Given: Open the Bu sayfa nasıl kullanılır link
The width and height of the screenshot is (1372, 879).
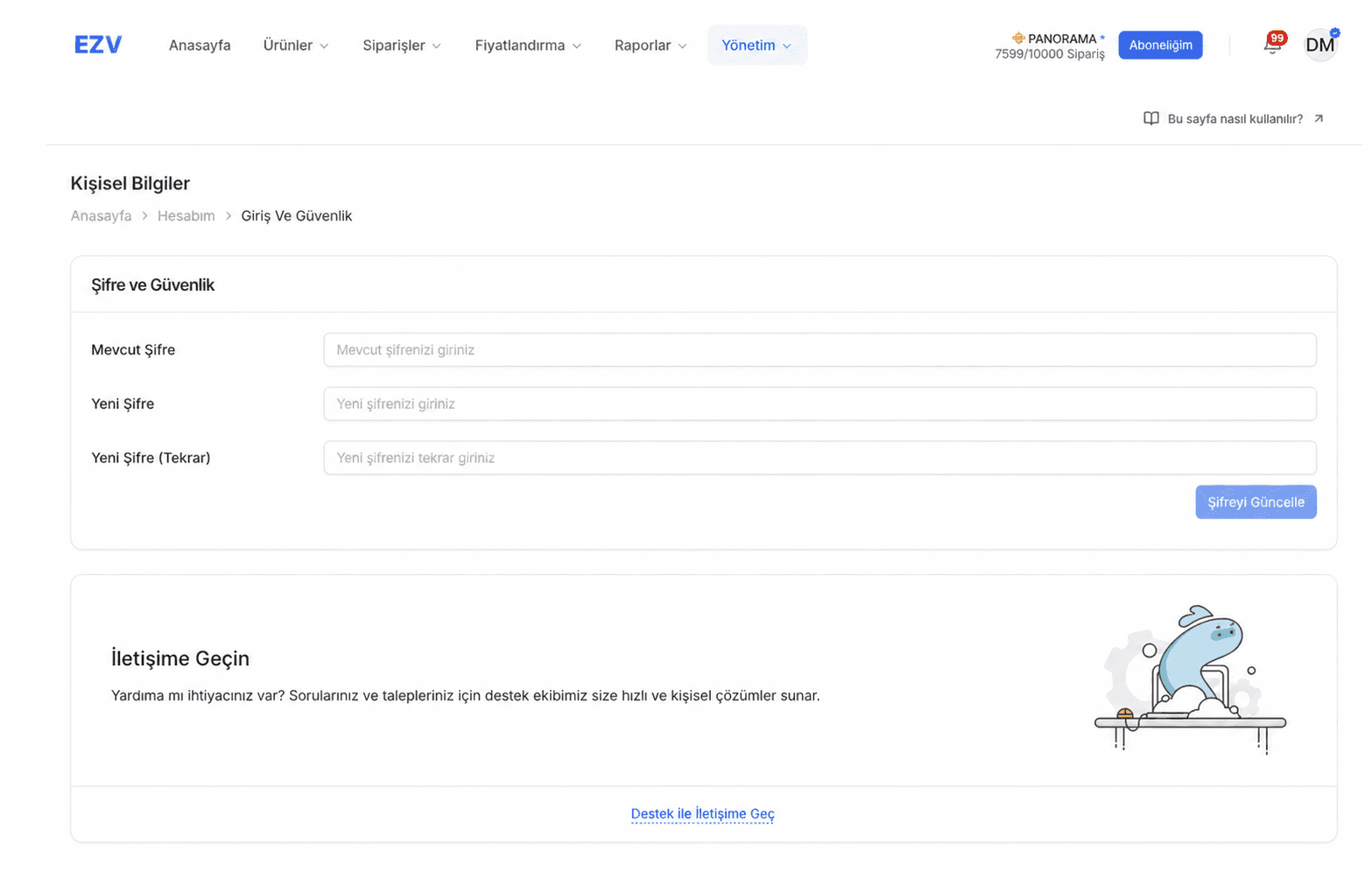Looking at the screenshot, I should point(1235,118).
